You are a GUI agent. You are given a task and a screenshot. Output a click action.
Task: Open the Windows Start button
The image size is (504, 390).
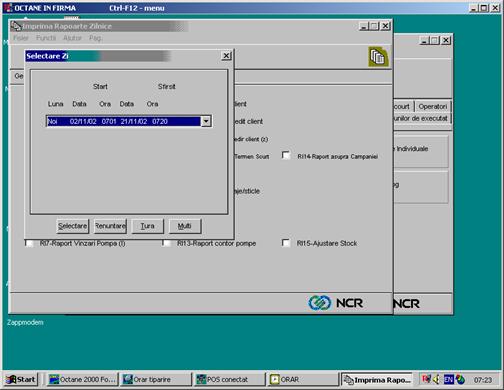[x=21, y=379]
